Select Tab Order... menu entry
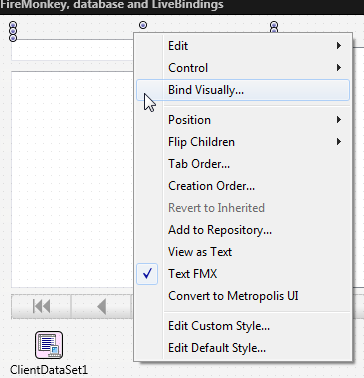Image resolution: width=364 pixels, height=378 pixels. click(x=243, y=164)
